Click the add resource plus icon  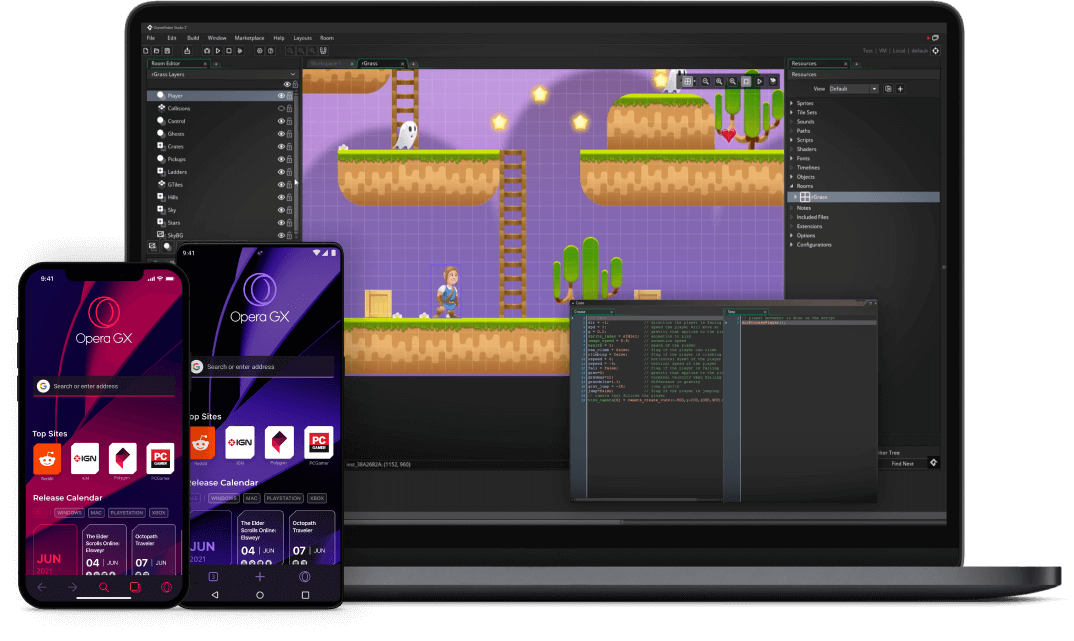(899, 89)
